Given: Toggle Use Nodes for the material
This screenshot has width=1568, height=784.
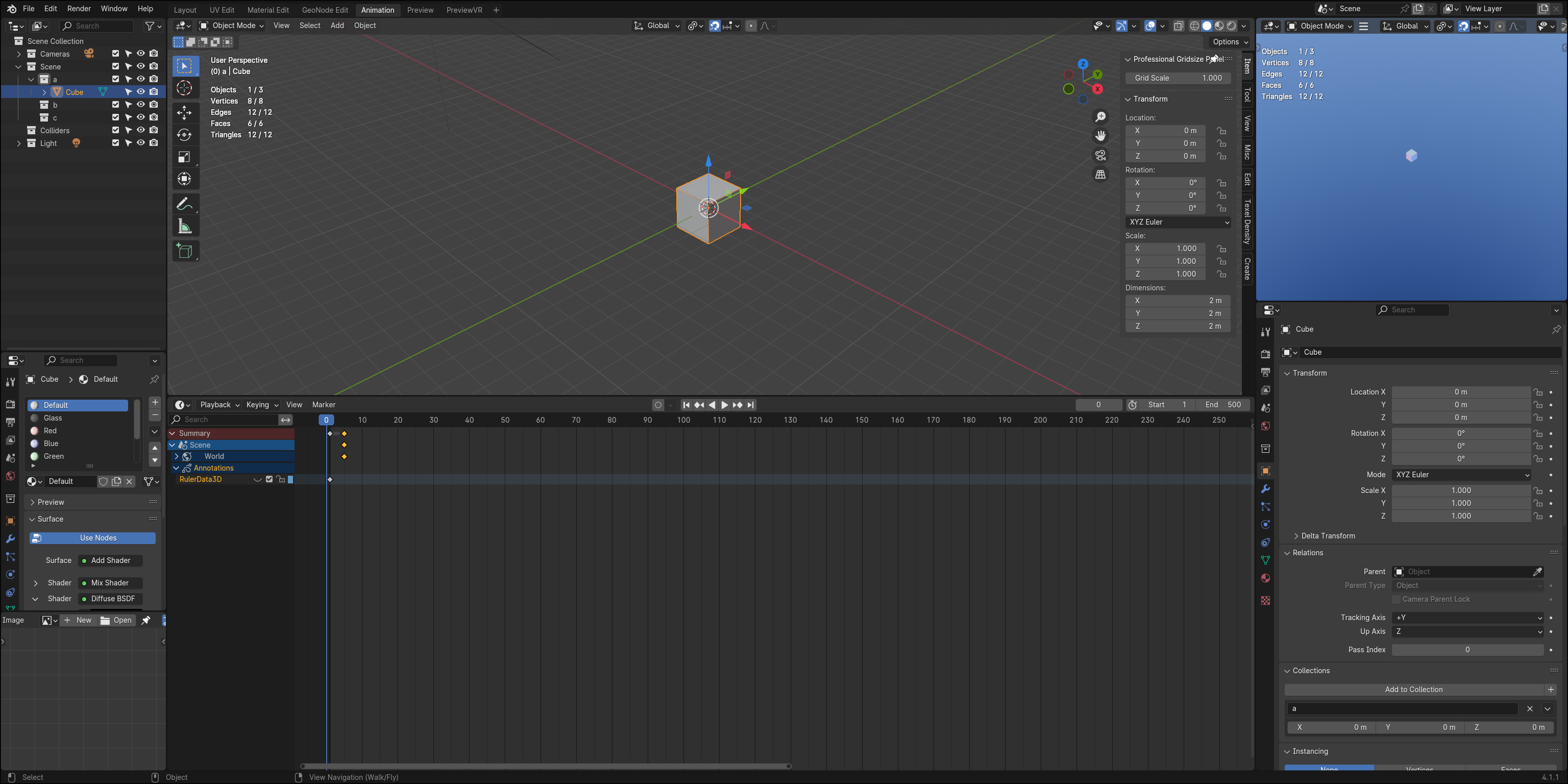Looking at the screenshot, I should pyautogui.click(x=92, y=538).
